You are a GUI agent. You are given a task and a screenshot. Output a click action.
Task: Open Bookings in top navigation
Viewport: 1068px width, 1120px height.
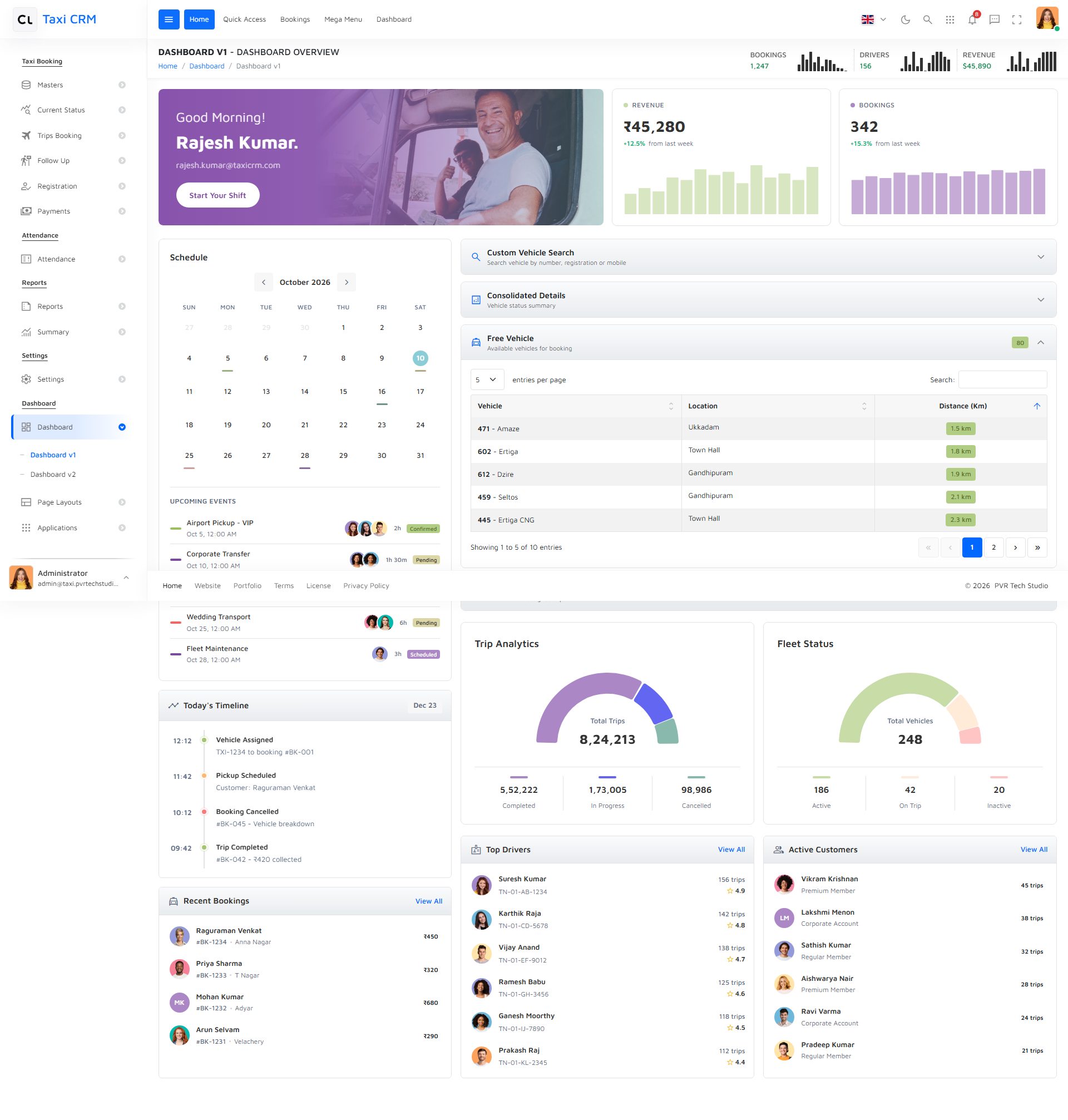(x=295, y=19)
